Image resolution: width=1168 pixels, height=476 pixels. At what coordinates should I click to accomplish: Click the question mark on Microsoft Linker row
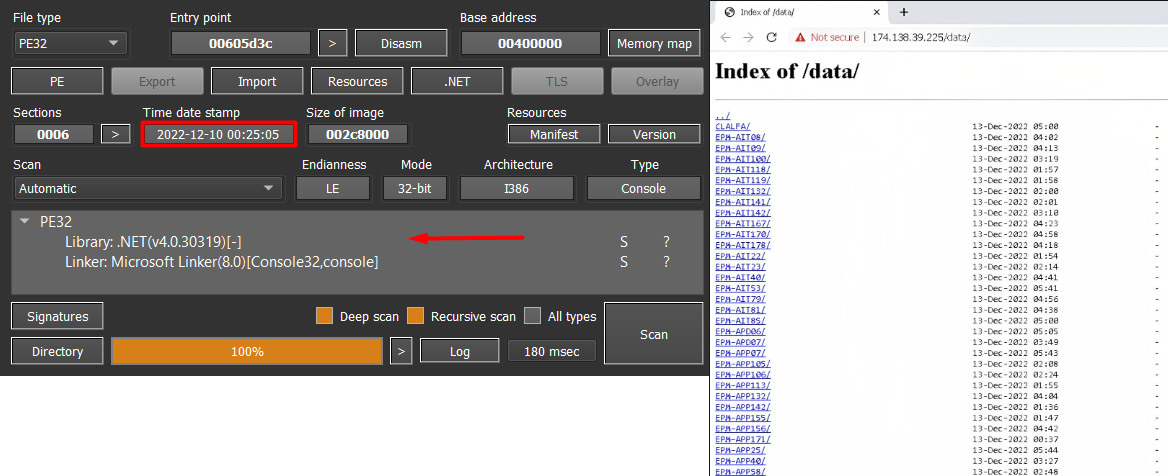pos(666,262)
